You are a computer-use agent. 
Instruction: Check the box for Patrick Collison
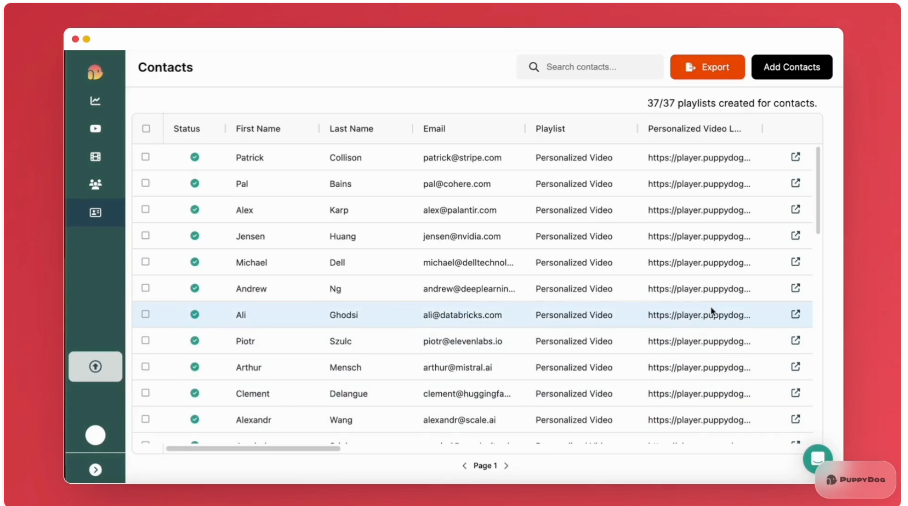pyautogui.click(x=145, y=157)
